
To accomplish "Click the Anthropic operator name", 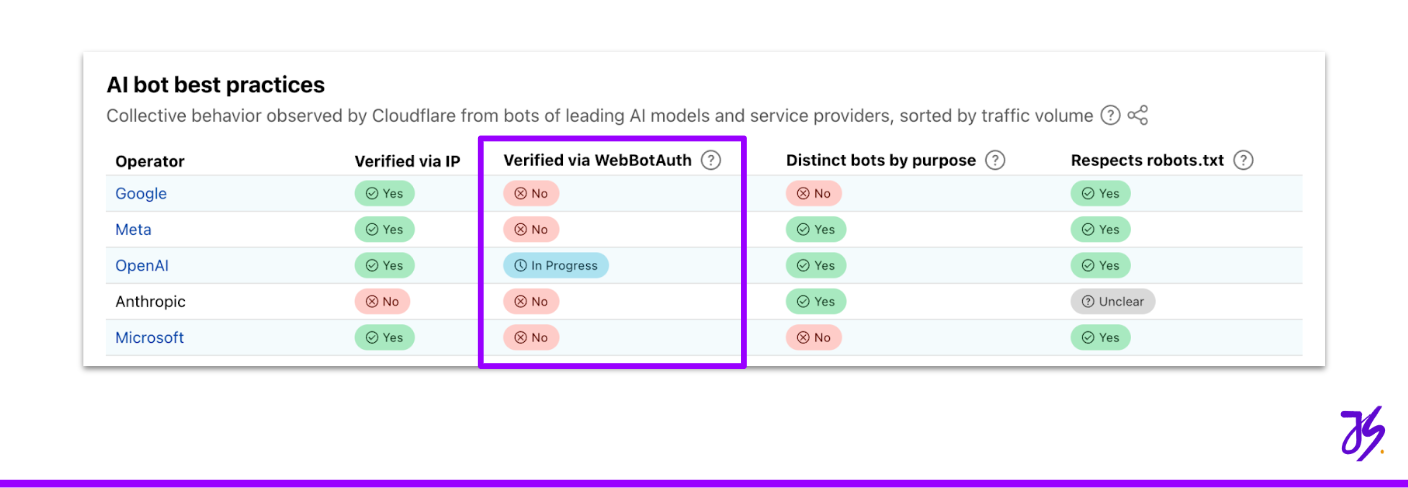I will [150, 302].
